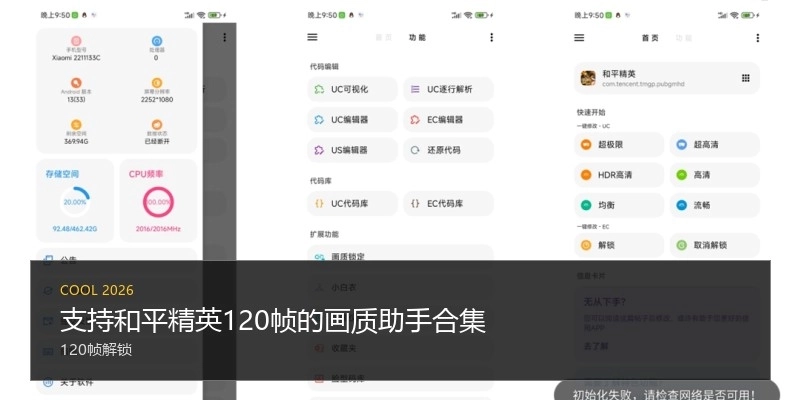Click the 屏幕分辨率 resolution icon
Viewport: 800px width, 400px height.
pos(157,83)
